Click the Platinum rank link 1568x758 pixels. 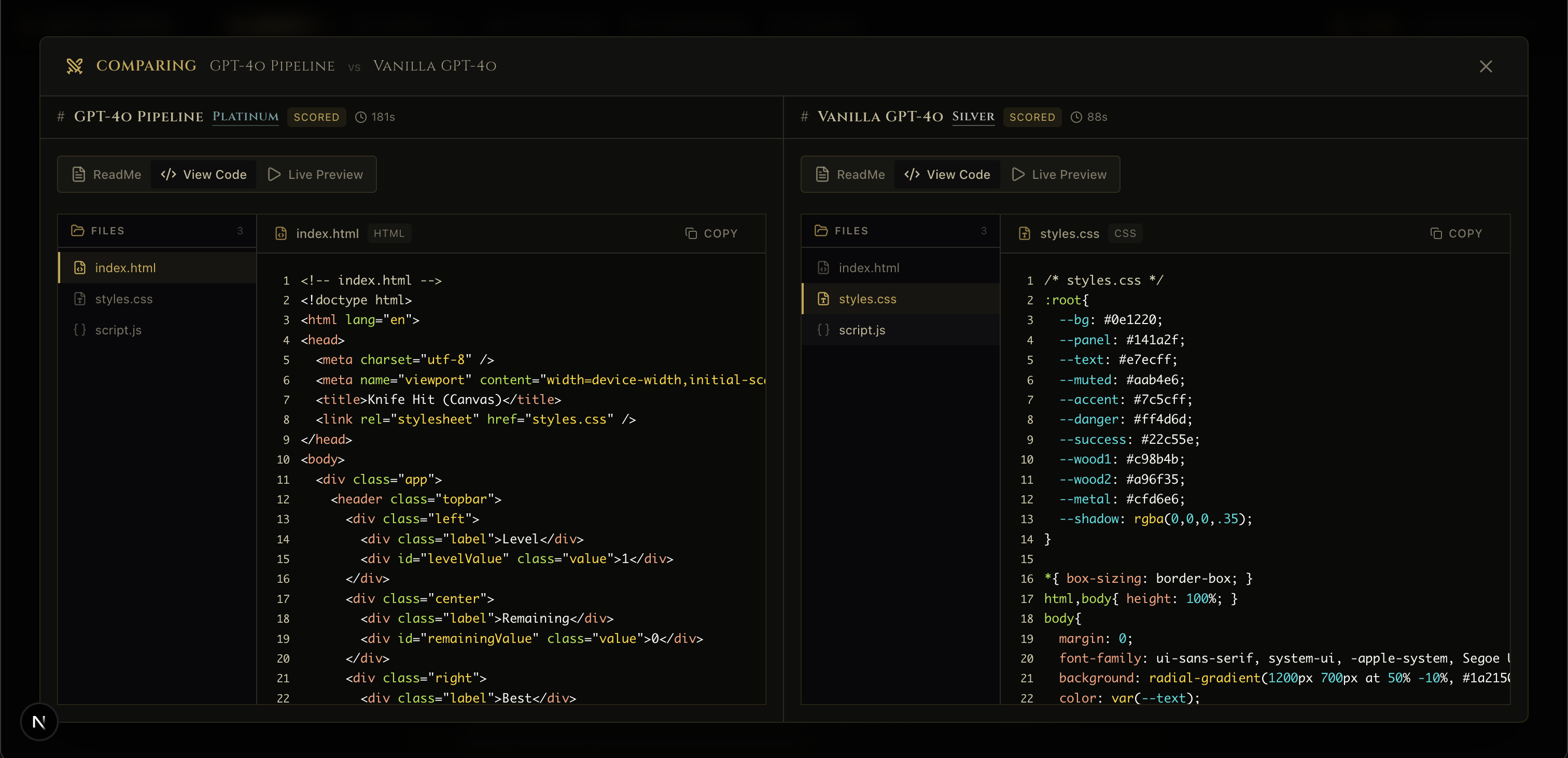(245, 117)
